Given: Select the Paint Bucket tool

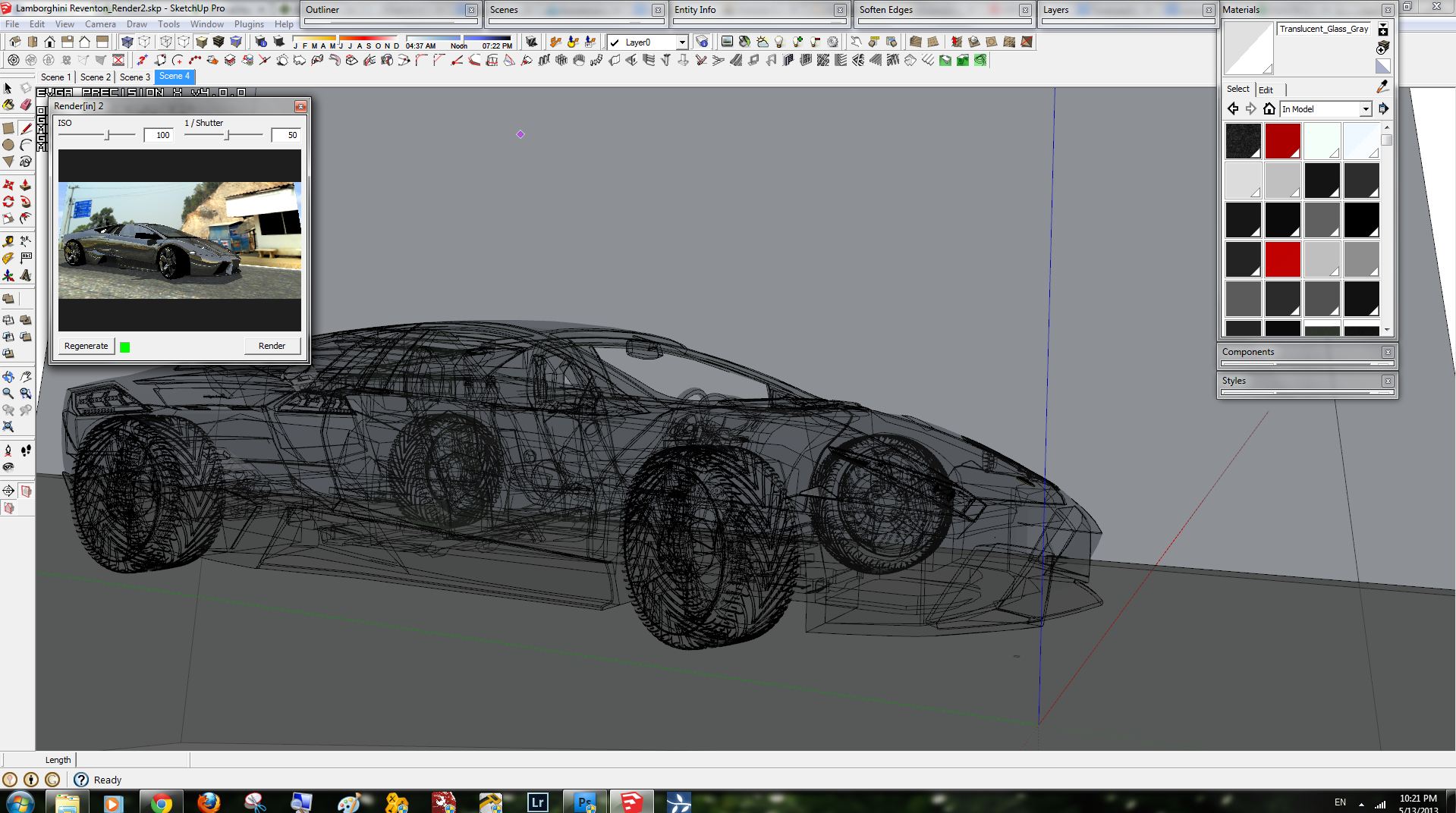Looking at the screenshot, I should point(8,105).
